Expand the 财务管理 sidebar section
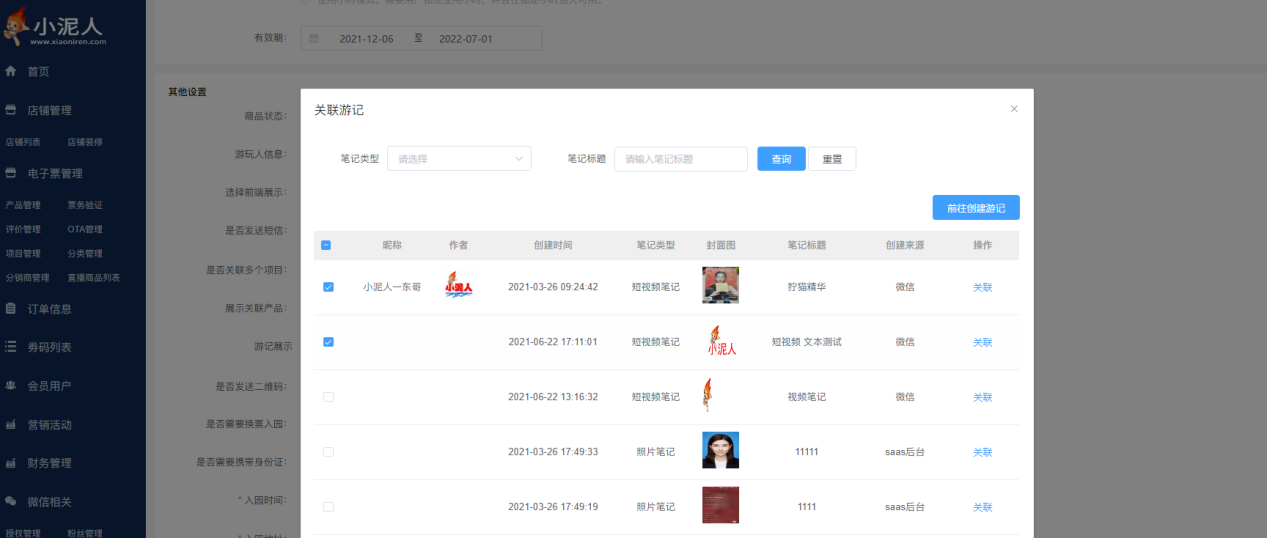 click(x=49, y=463)
